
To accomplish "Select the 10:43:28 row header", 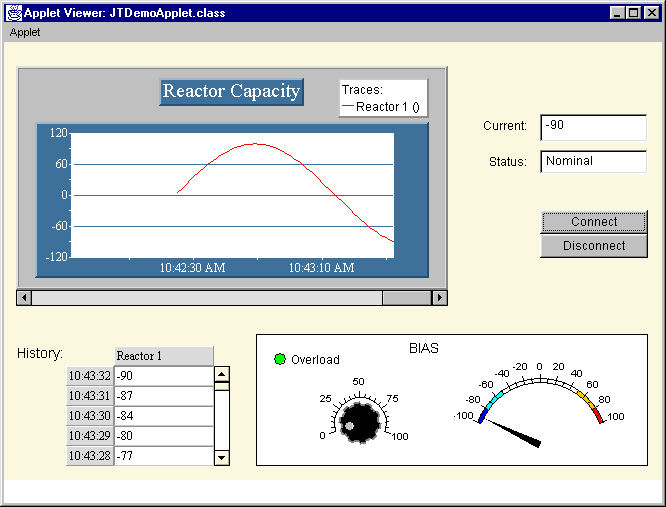I will coord(90,456).
